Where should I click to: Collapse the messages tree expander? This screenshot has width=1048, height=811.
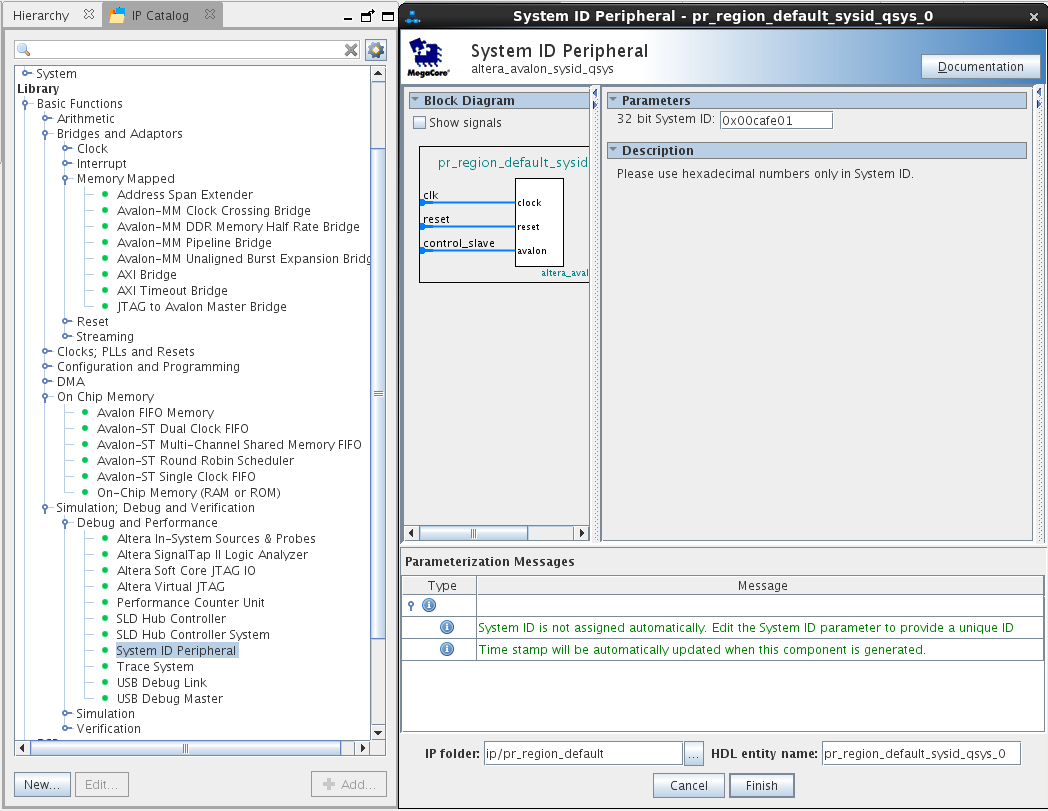[x=411, y=606]
